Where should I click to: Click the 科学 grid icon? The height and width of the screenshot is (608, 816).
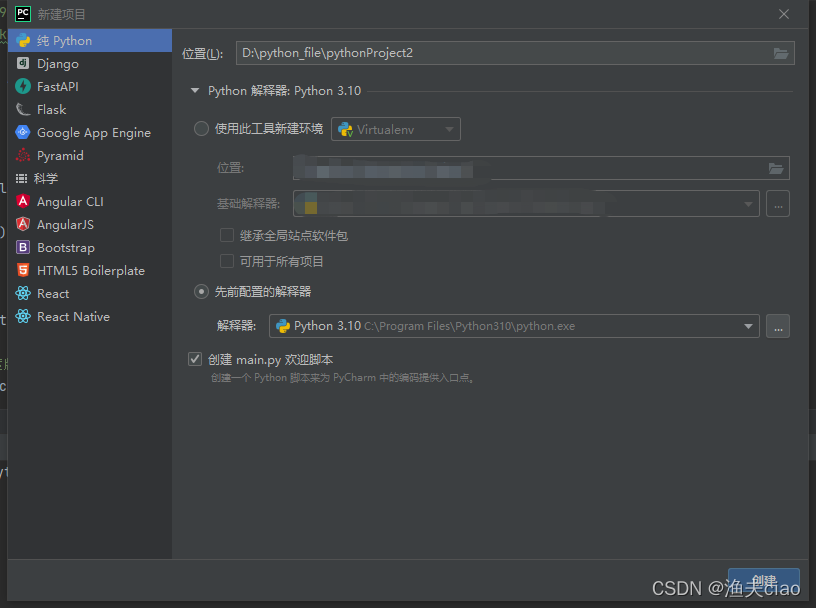point(21,179)
